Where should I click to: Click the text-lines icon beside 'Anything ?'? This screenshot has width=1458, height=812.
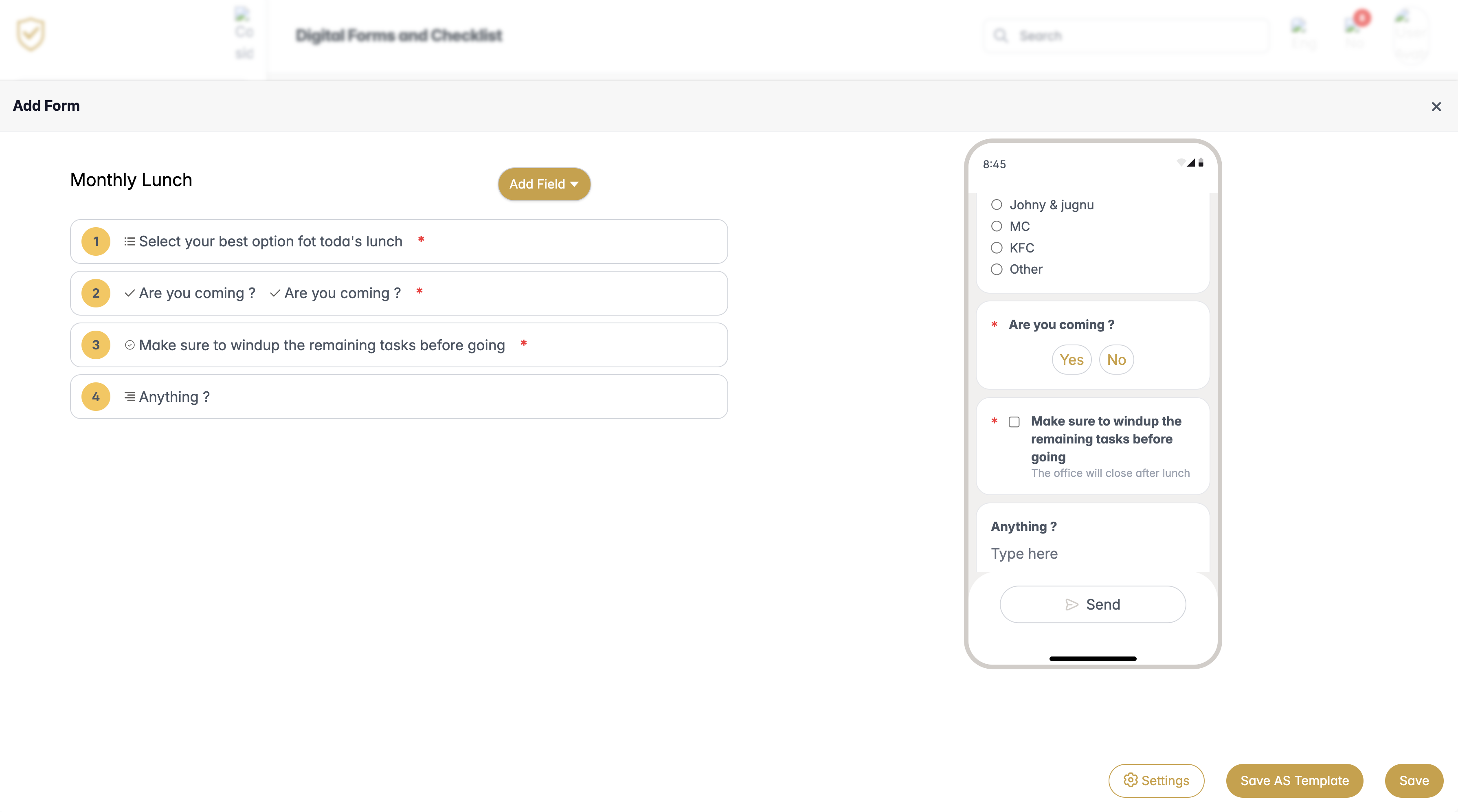(x=130, y=397)
